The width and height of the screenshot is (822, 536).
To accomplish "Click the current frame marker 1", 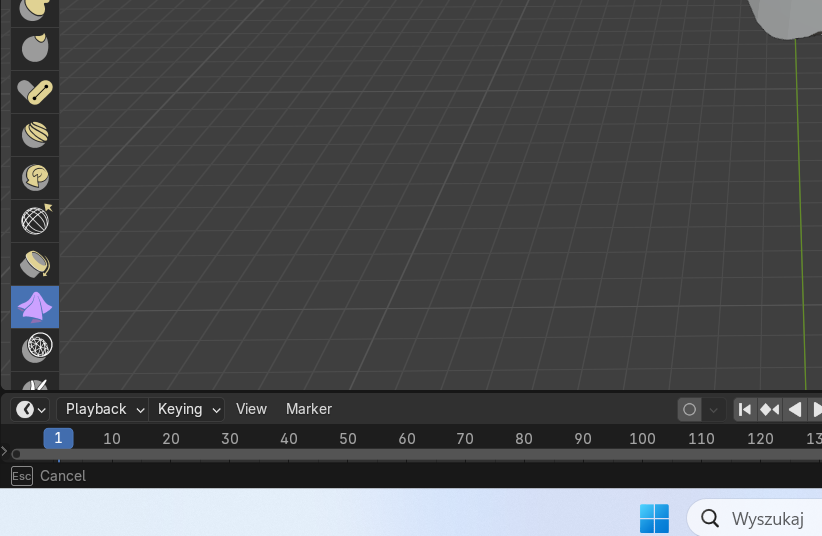I will pyautogui.click(x=58, y=438).
